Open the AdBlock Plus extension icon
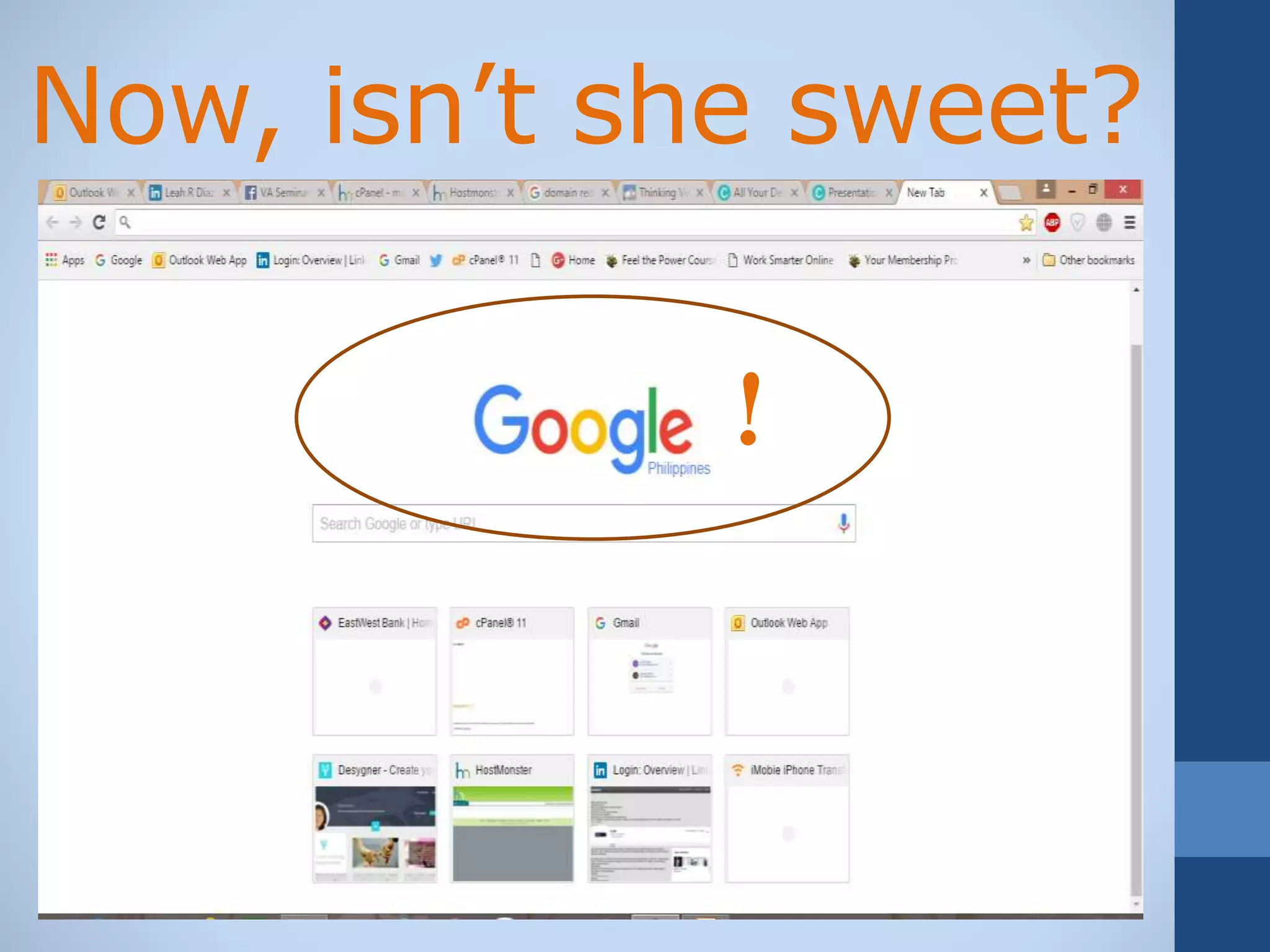The height and width of the screenshot is (952, 1270). pos(1052,223)
